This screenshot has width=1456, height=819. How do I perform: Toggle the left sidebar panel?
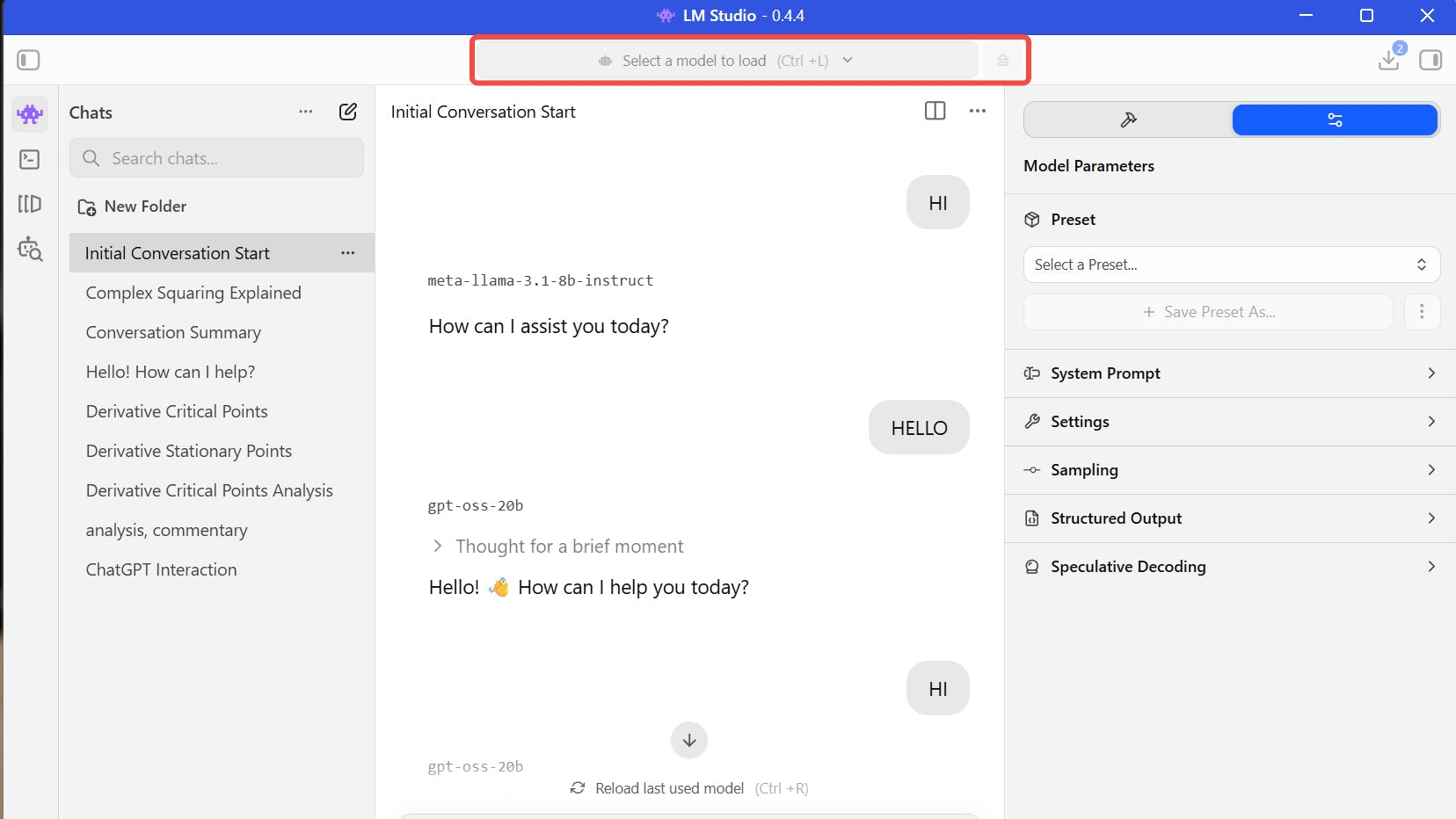pos(28,60)
